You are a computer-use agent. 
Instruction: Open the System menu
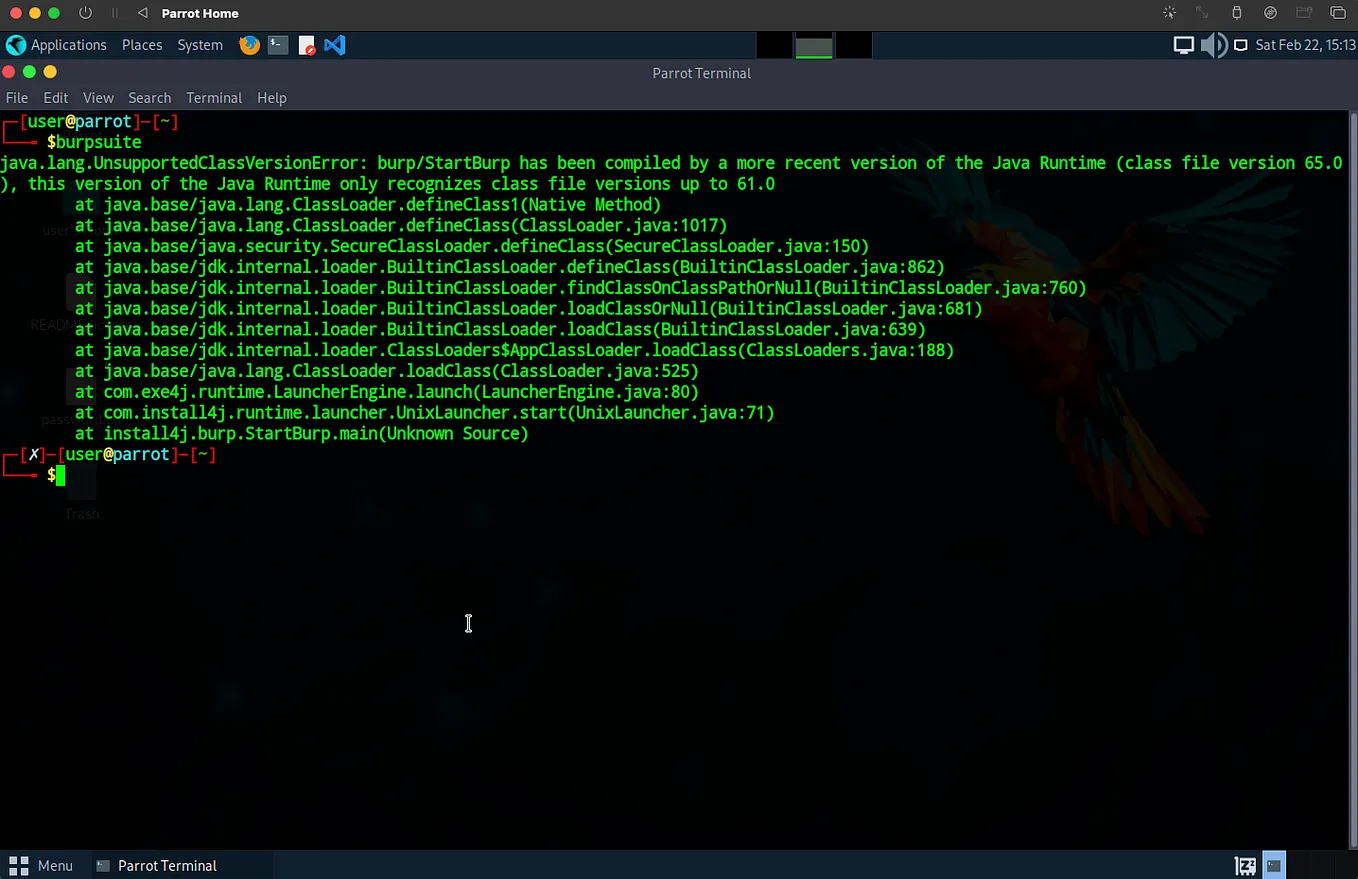[x=199, y=45]
